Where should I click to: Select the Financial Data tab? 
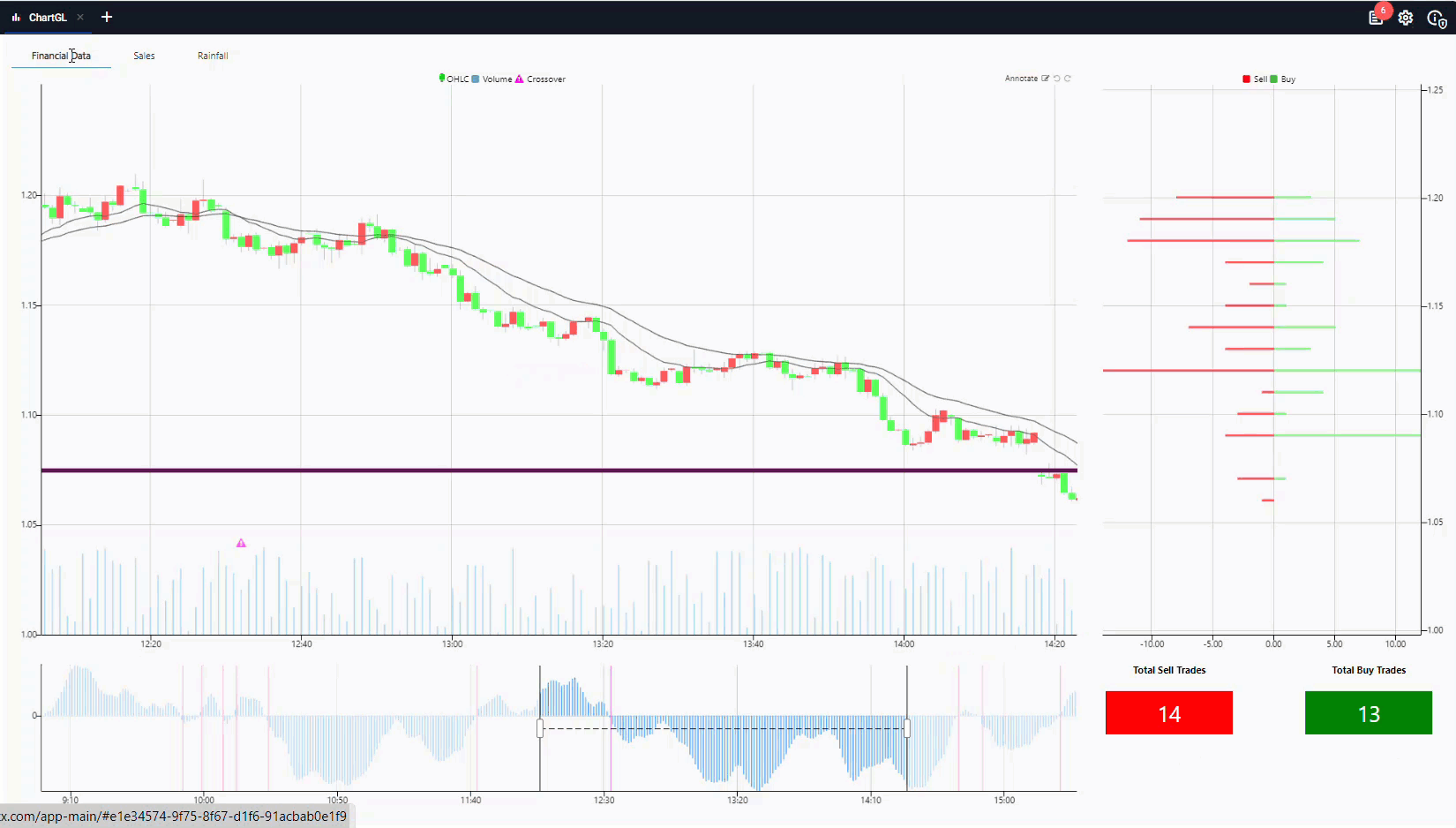tap(61, 56)
